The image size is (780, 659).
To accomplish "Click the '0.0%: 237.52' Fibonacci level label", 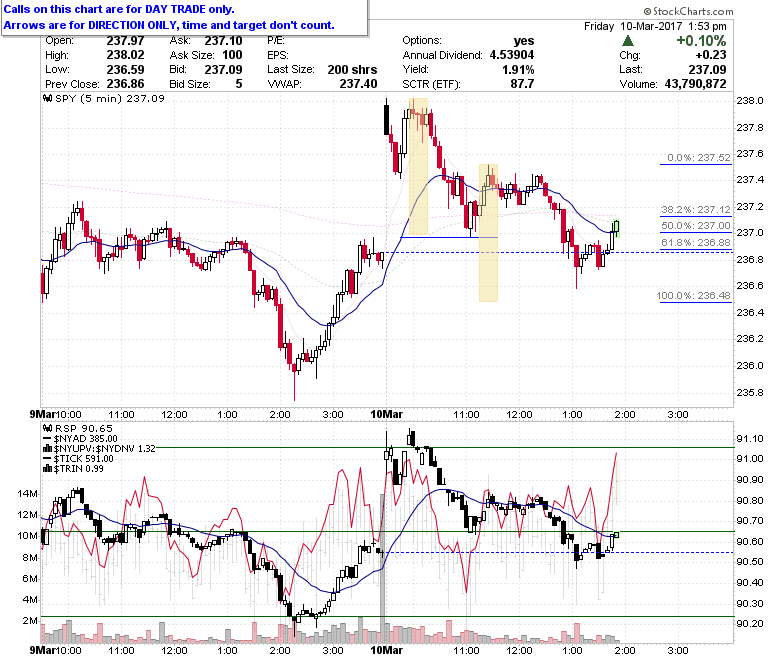I will click(698, 158).
